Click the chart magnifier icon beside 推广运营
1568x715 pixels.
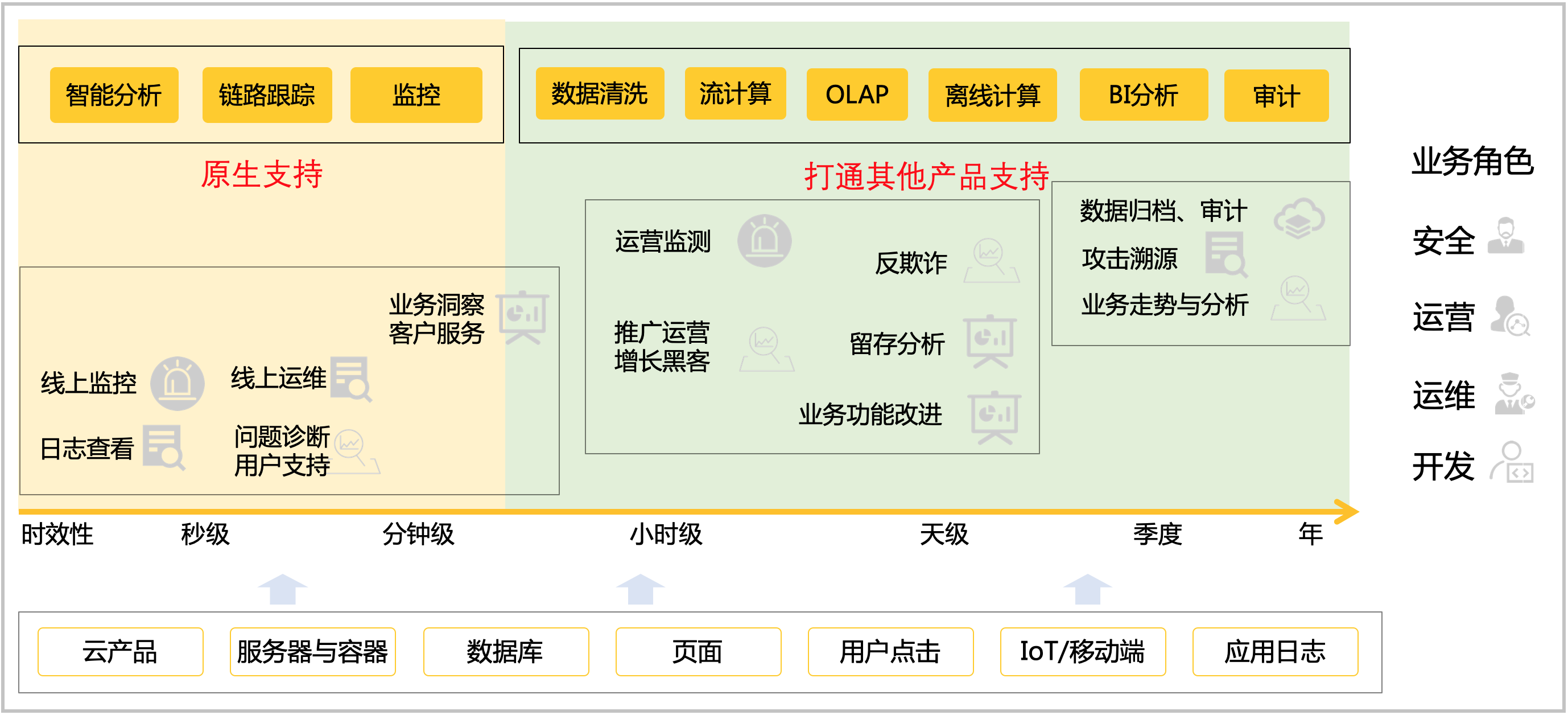click(x=766, y=350)
